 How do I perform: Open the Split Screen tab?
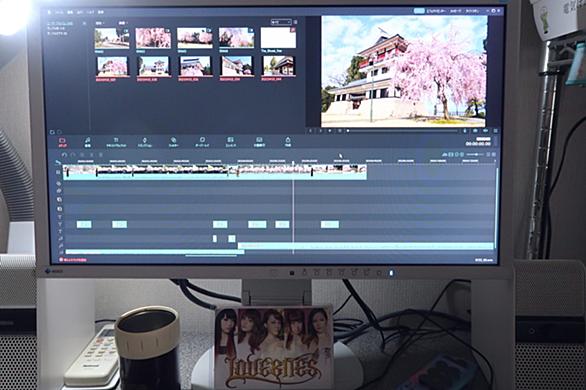(259, 142)
